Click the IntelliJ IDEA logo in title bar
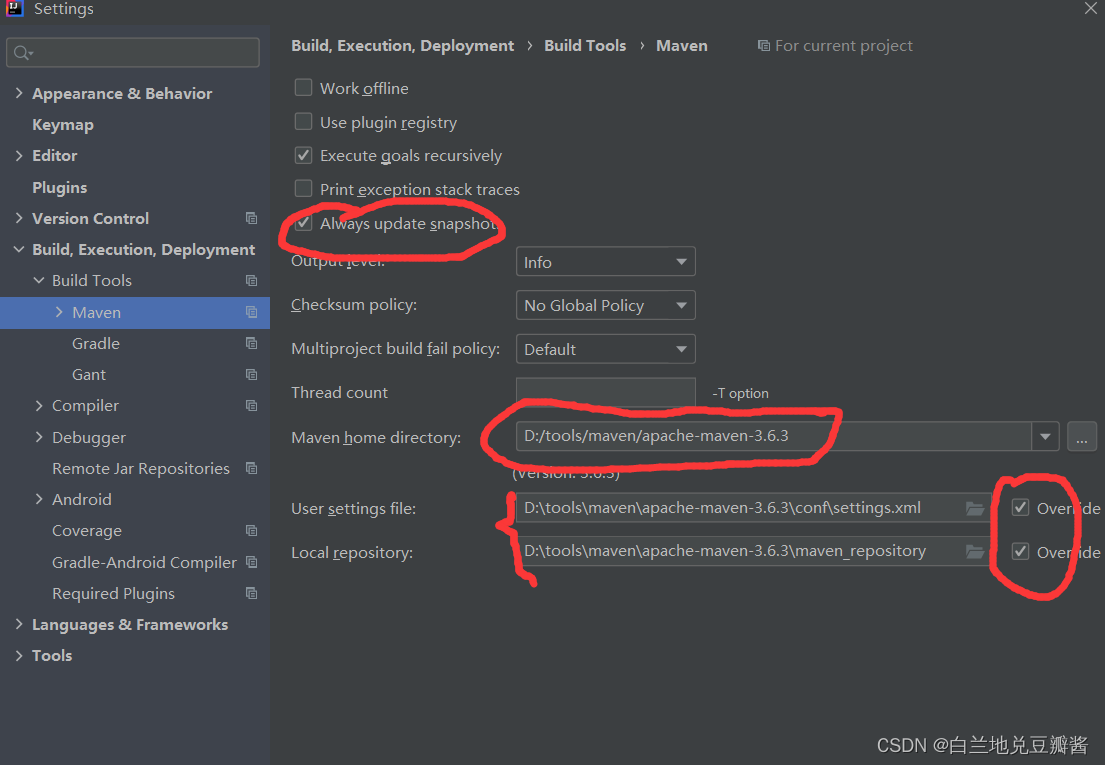 (x=14, y=8)
